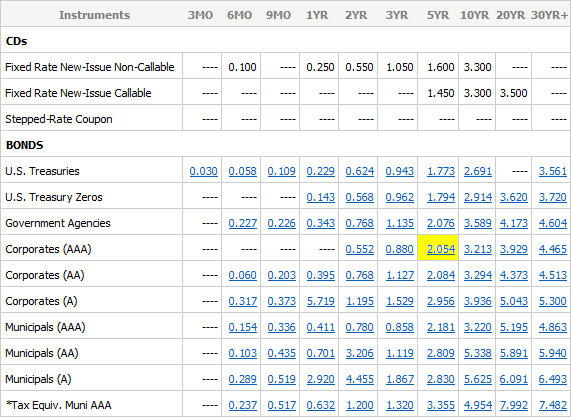
Task: Open the Municipals (AAA) 20YR yield 5.195
Action: pyautogui.click(x=513, y=327)
